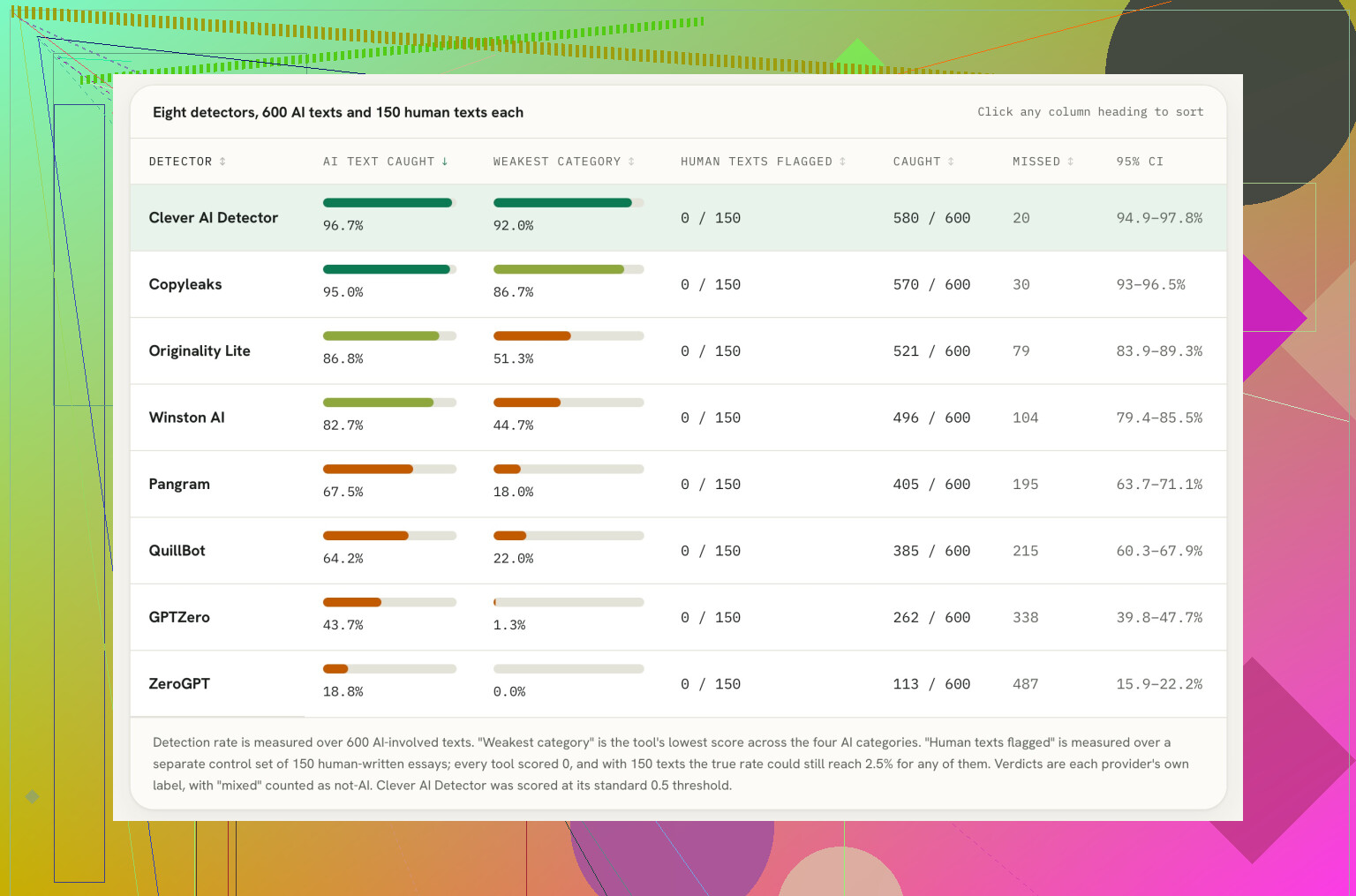Click the sort arrows next to Missed heading
Screen dimensions: 1356x896
coord(1071,162)
